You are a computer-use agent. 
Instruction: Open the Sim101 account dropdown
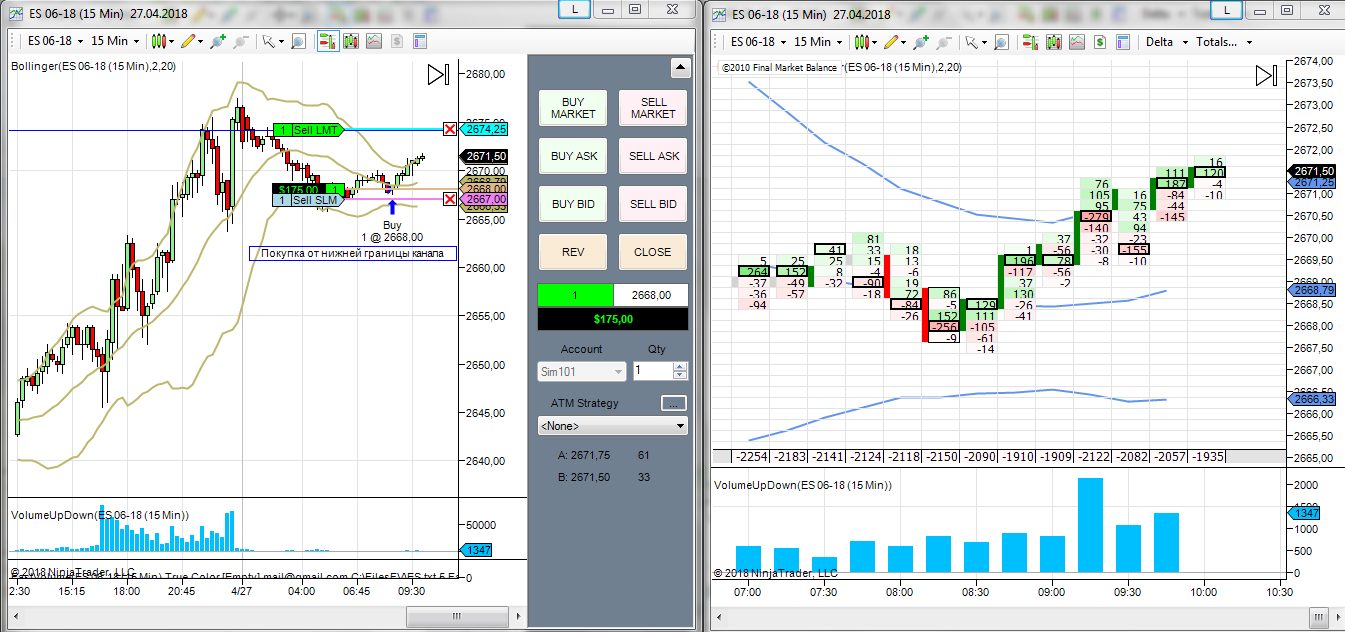(581, 371)
